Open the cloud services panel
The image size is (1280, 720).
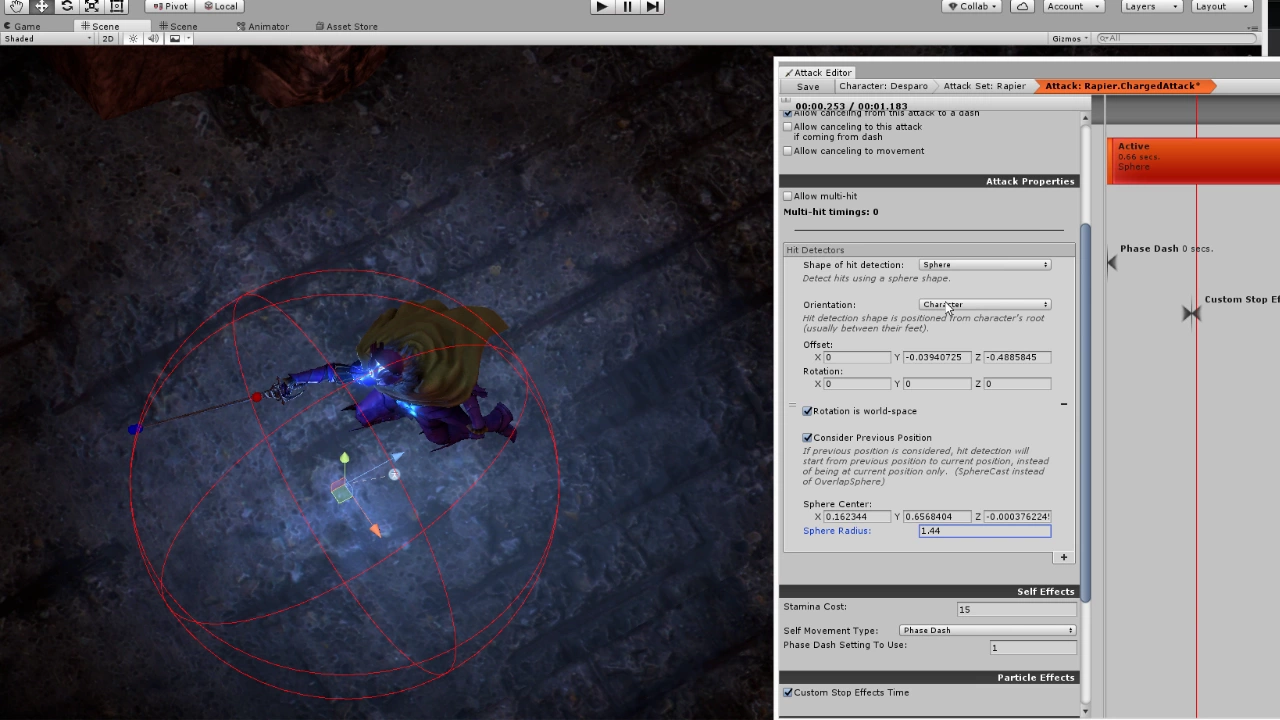click(x=1022, y=6)
